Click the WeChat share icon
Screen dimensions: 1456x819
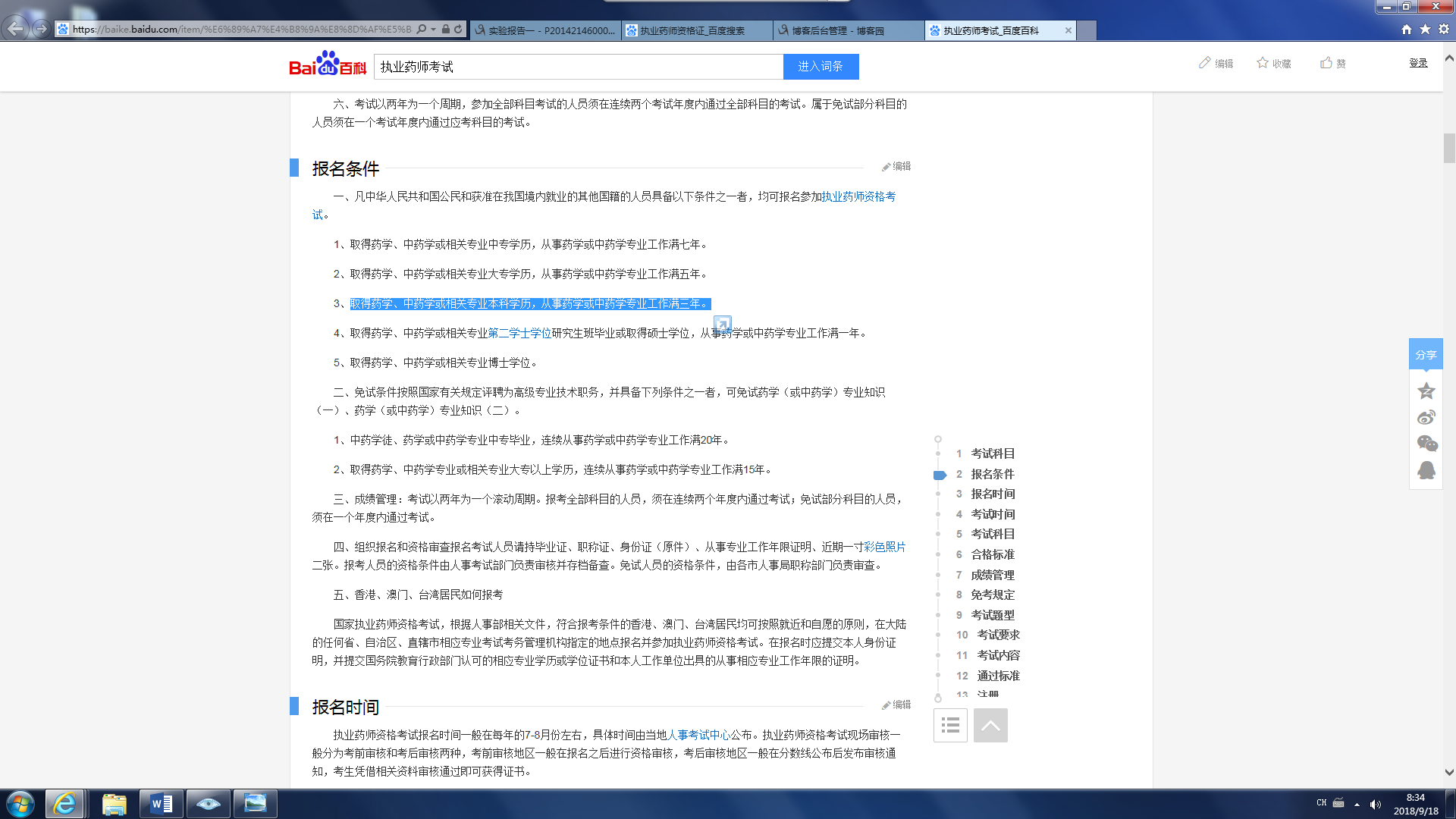click(x=1426, y=444)
